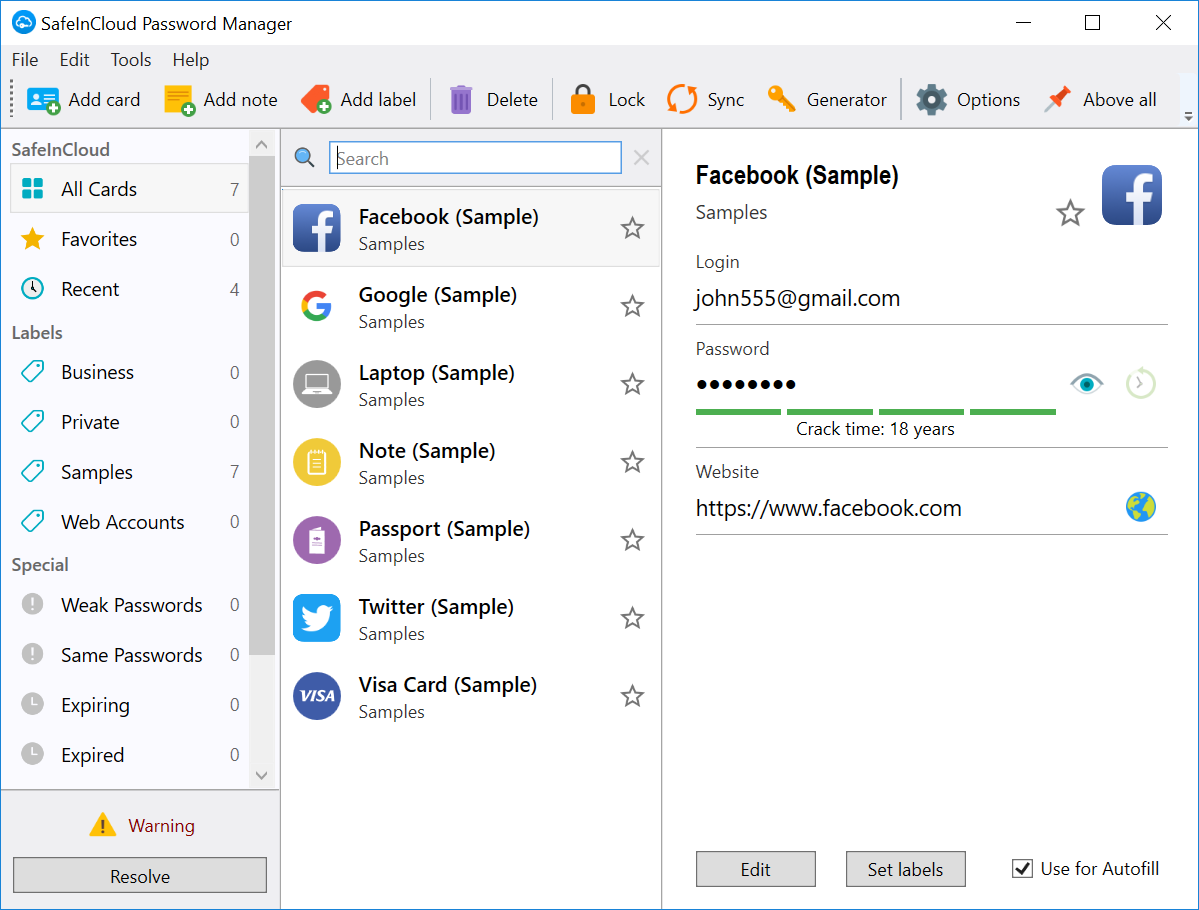The height and width of the screenshot is (910, 1199).
Task: Click the Delete trash icon
Action: point(460,99)
